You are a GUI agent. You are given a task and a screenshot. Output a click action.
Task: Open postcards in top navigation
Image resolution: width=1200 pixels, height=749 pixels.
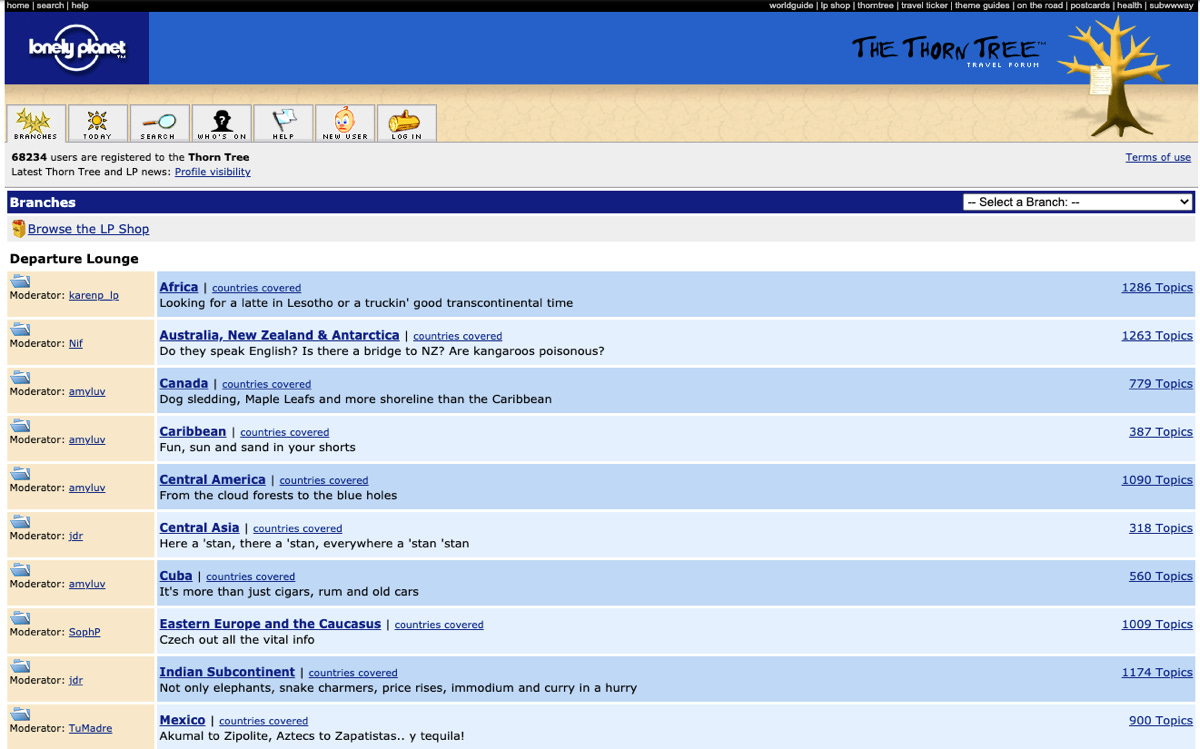point(1090,6)
